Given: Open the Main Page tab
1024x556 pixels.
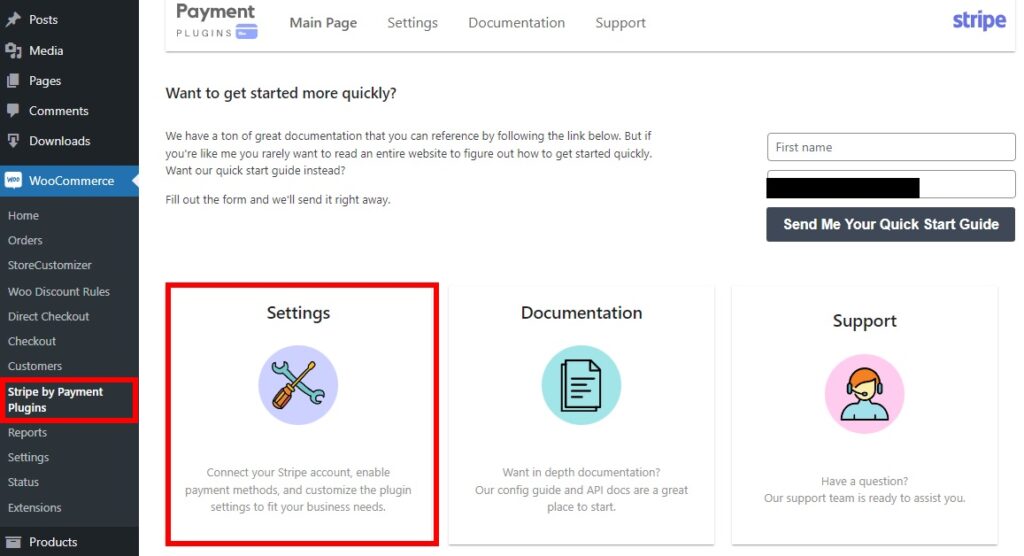Looking at the screenshot, I should (323, 23).
